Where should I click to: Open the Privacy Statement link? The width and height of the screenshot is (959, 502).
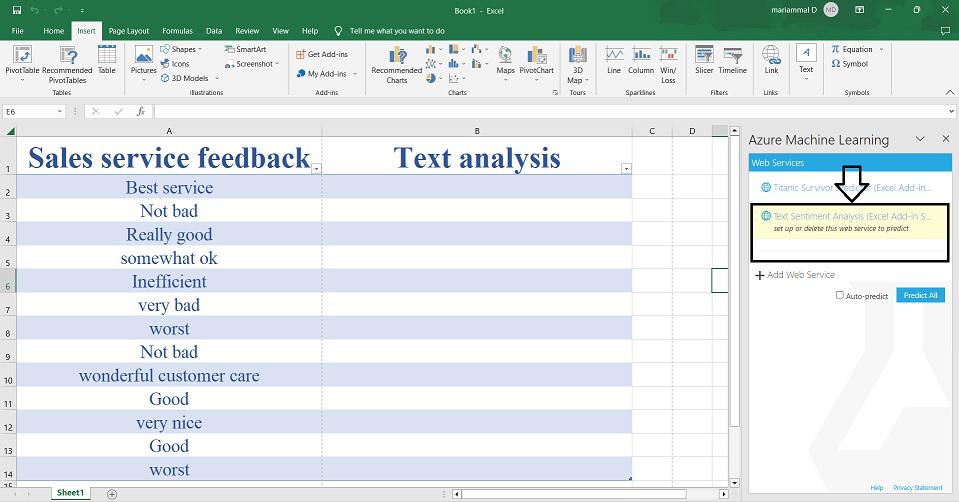click(917, 488)
